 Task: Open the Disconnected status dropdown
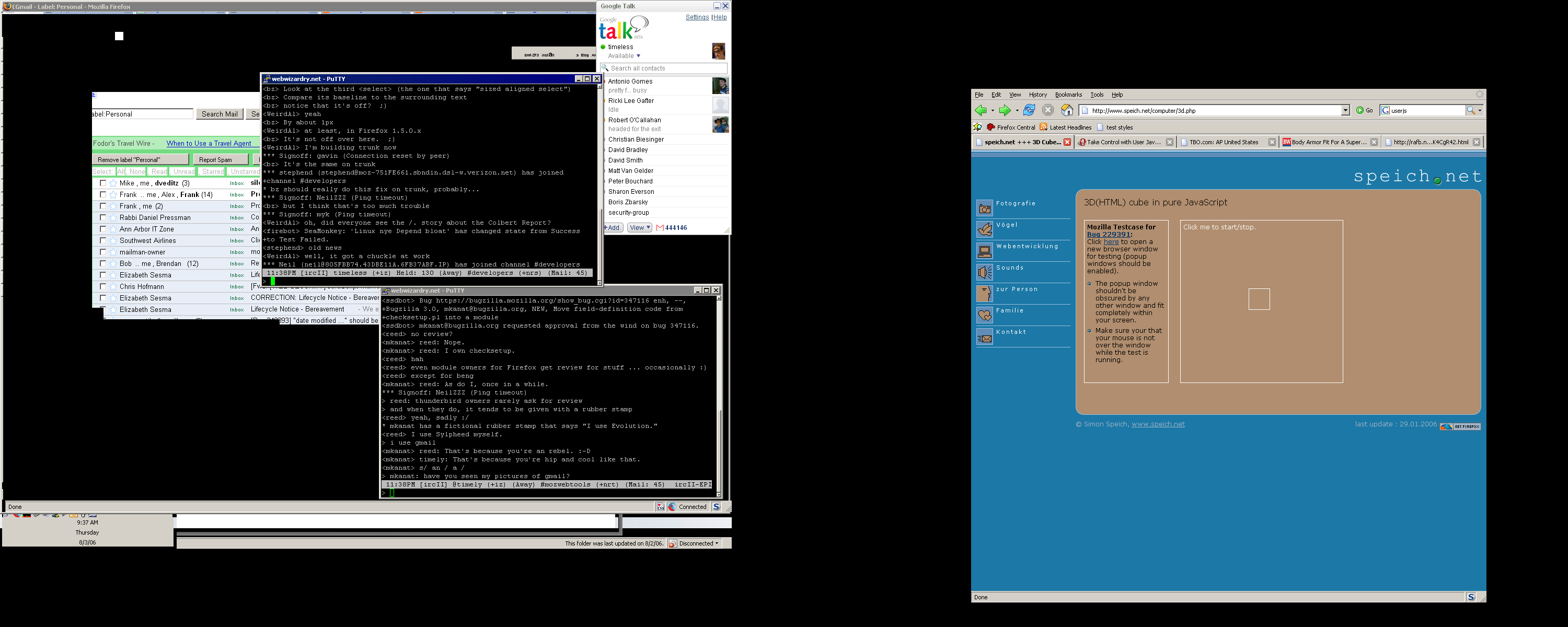[x=695, y=543]
